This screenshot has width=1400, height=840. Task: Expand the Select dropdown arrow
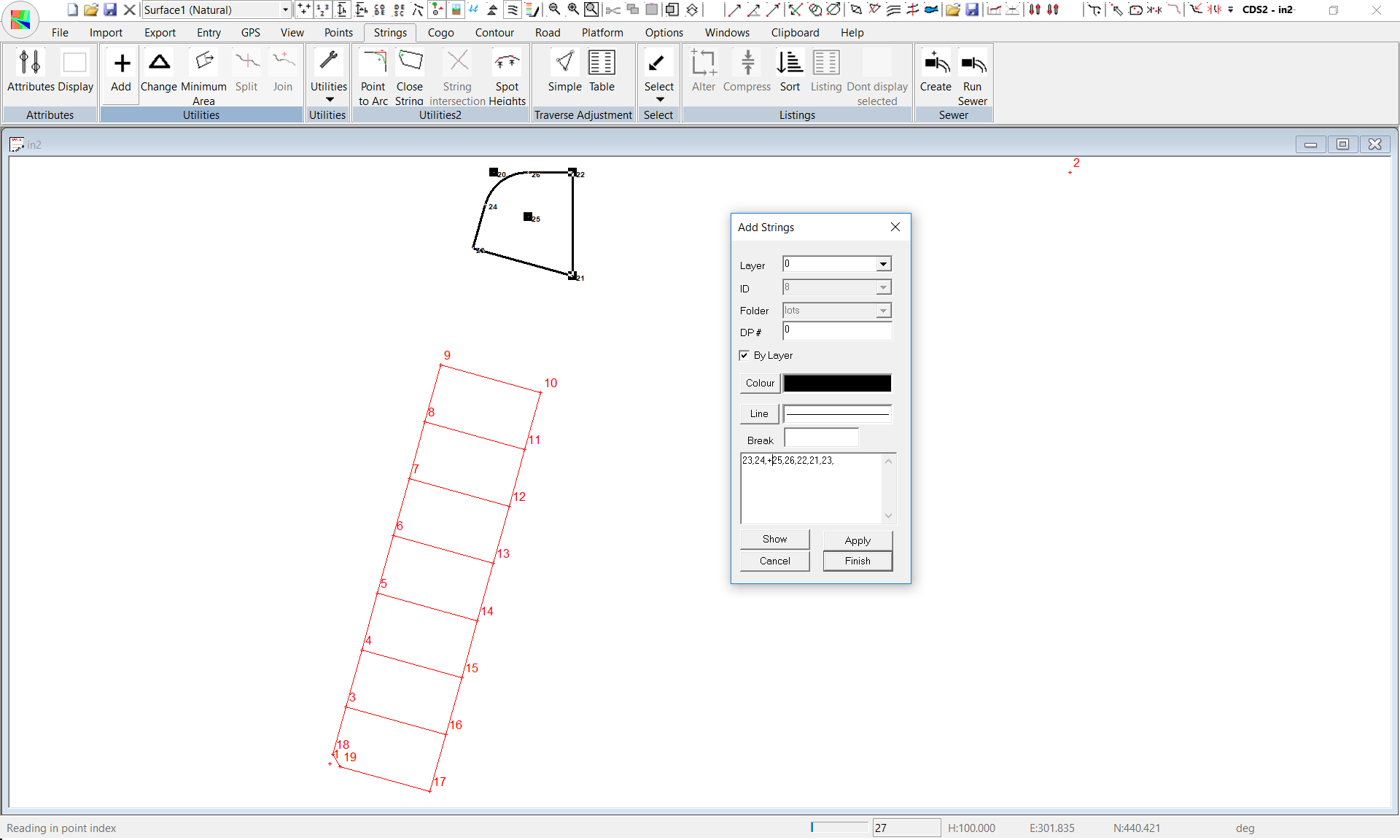pos(659,100)
